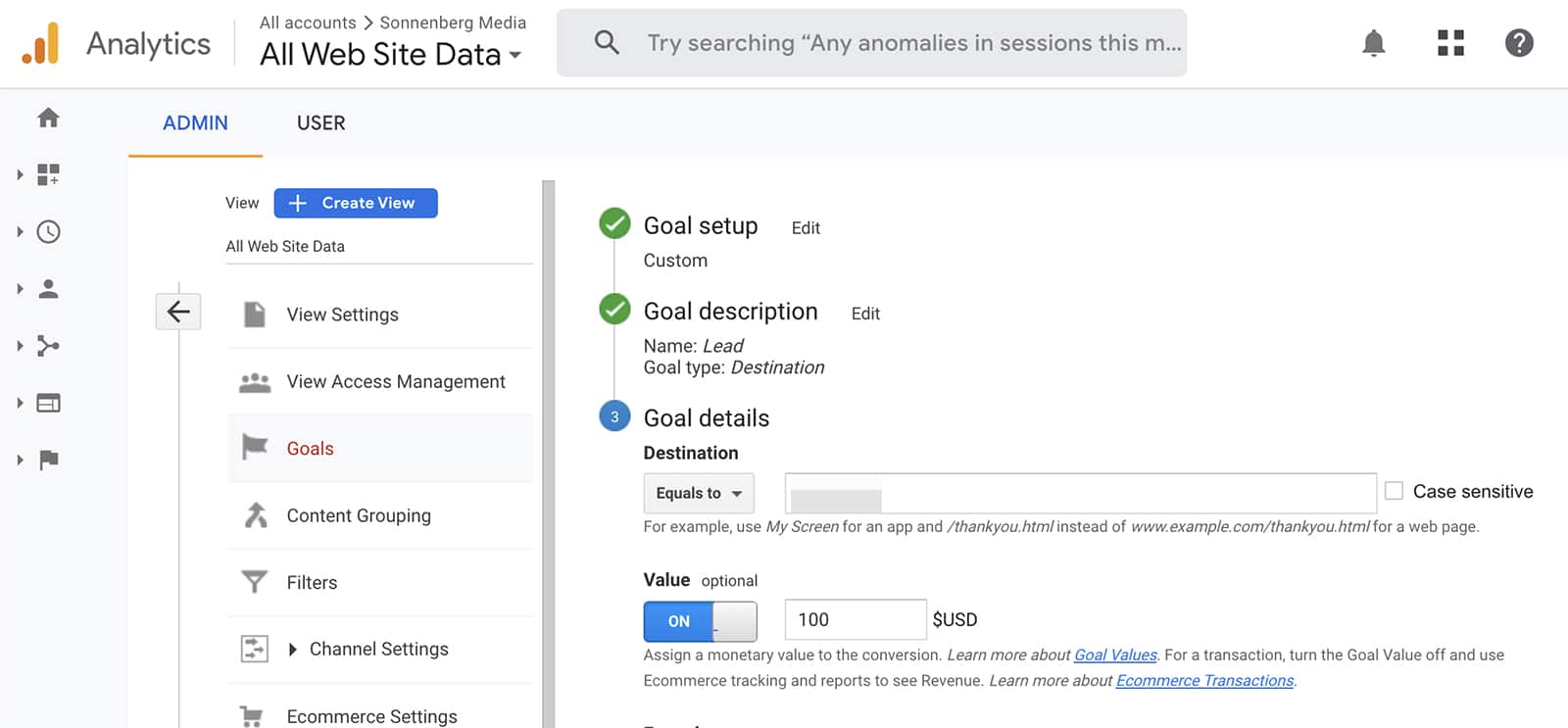Open the notifications bell
Viewport: 1568px width, 728px height.
tap(1374, 43)
